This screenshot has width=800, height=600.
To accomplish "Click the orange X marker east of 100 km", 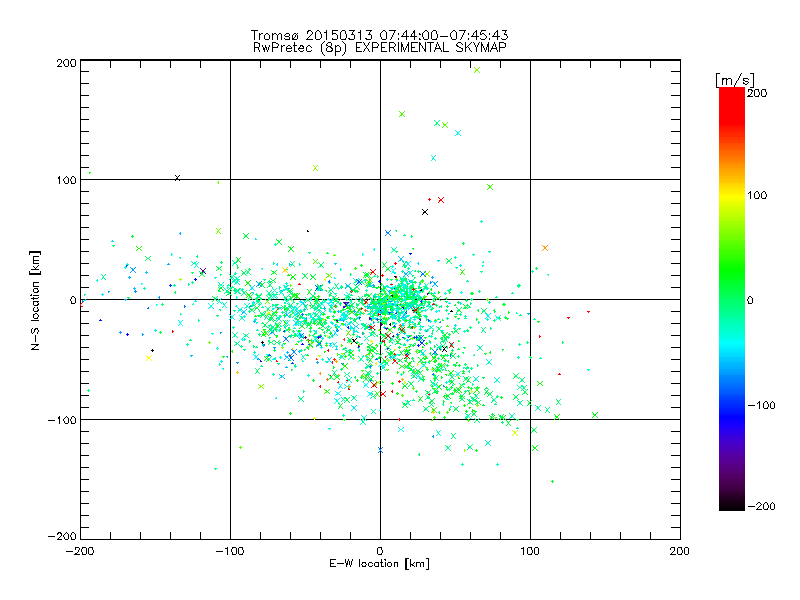I will 545,248.
